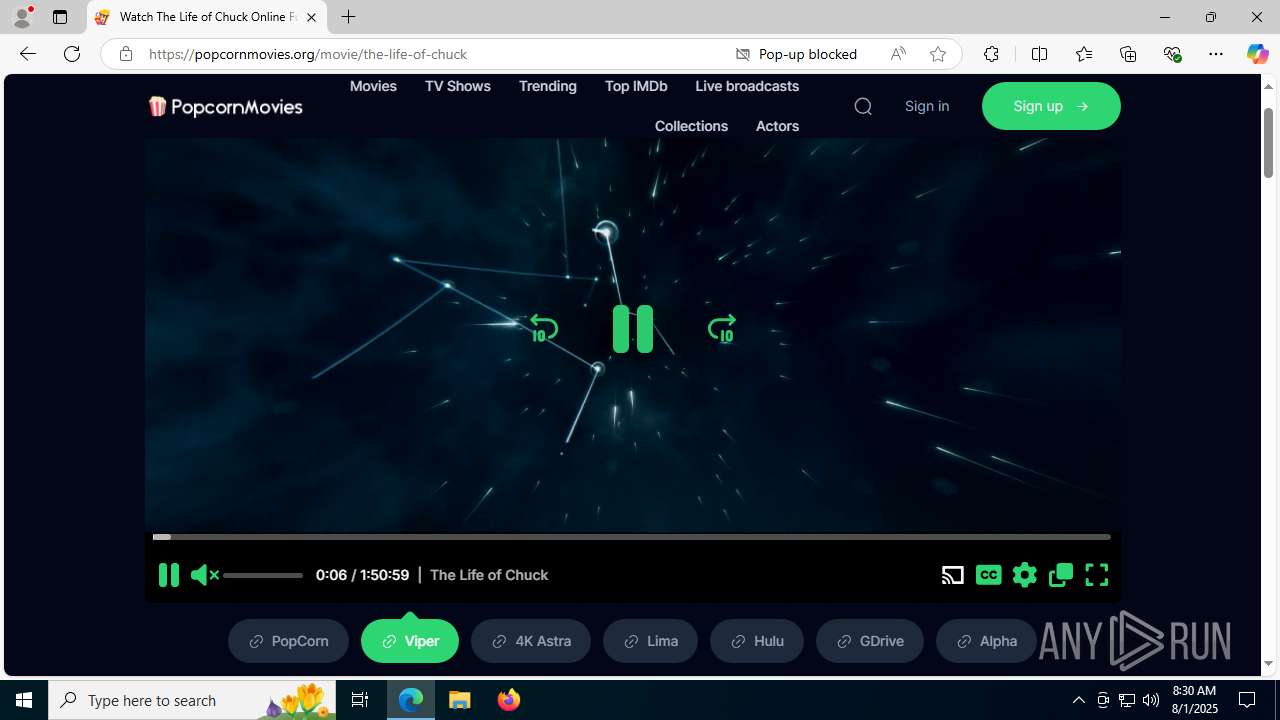The height and width of the screenshot is (720, 1280).
Task: Open system volume tray icon
Action: pyautogui.click(x=1151, y=700)
